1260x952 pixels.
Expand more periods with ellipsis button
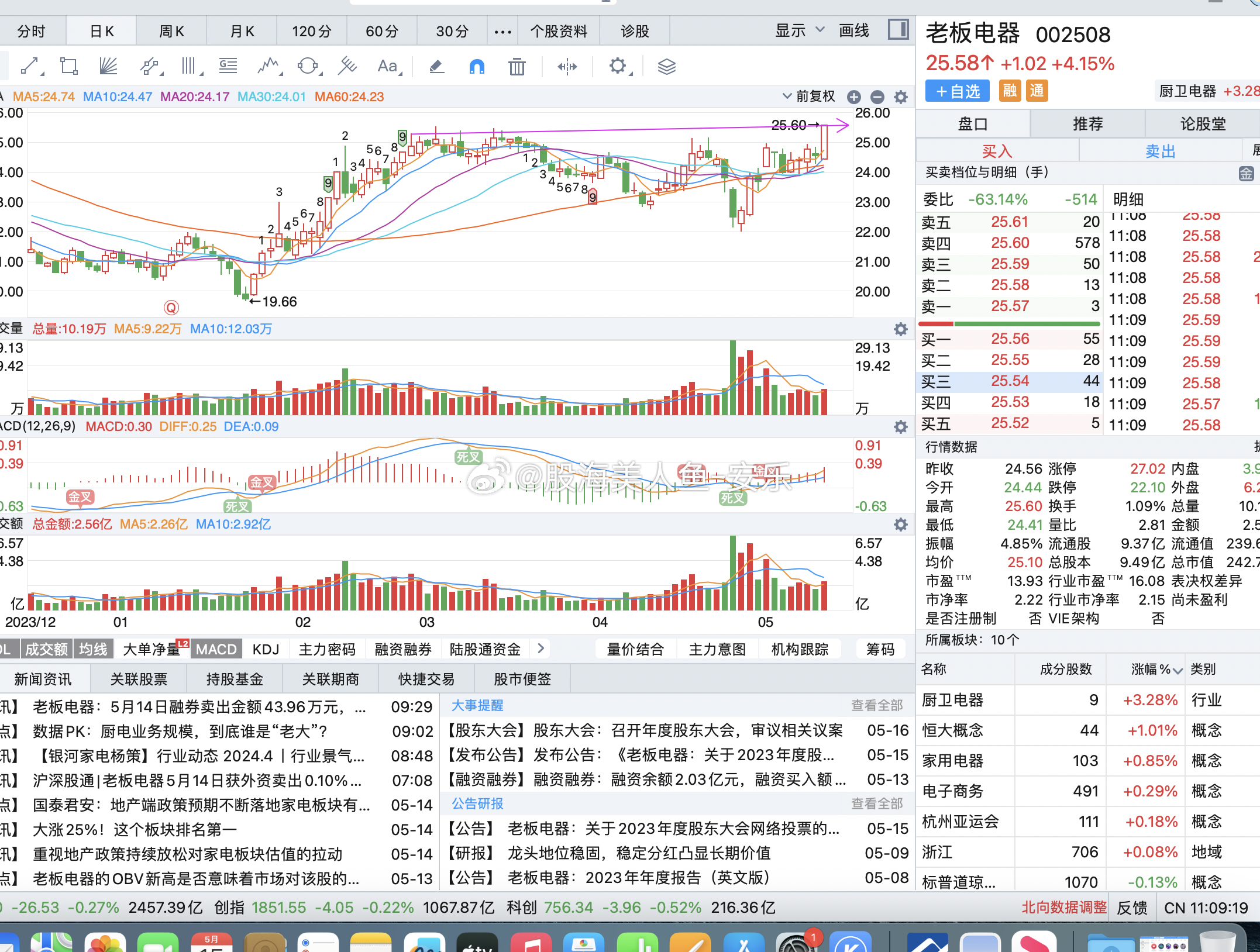[502, 32]
